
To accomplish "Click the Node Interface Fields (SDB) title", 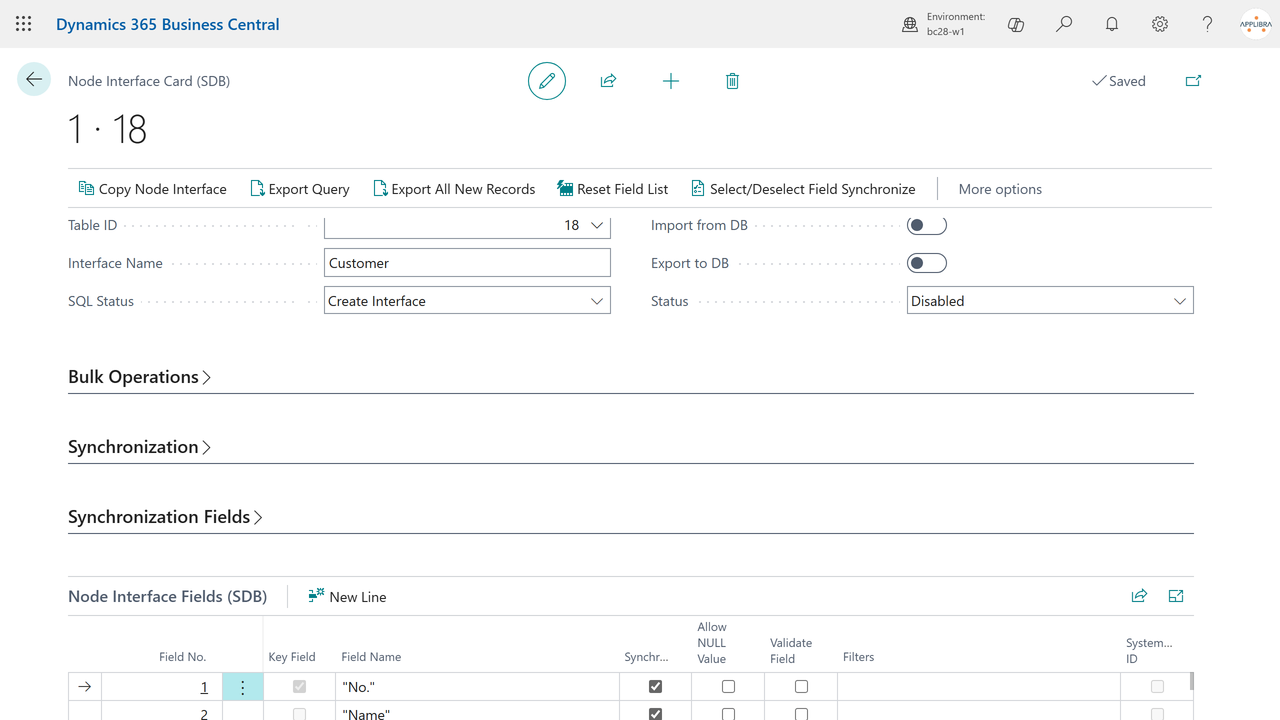I will (167, 596).
